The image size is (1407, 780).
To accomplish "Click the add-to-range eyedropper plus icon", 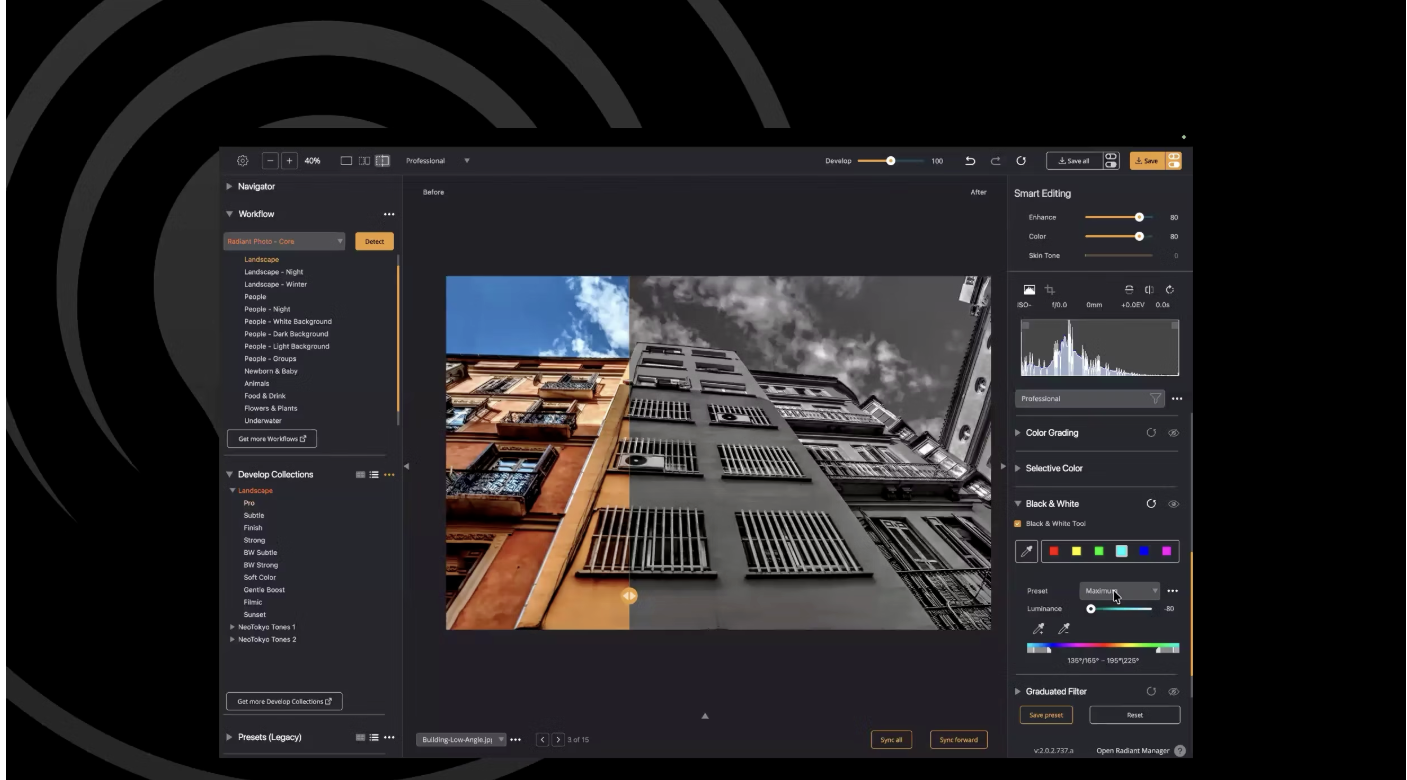I will 1039,629.
